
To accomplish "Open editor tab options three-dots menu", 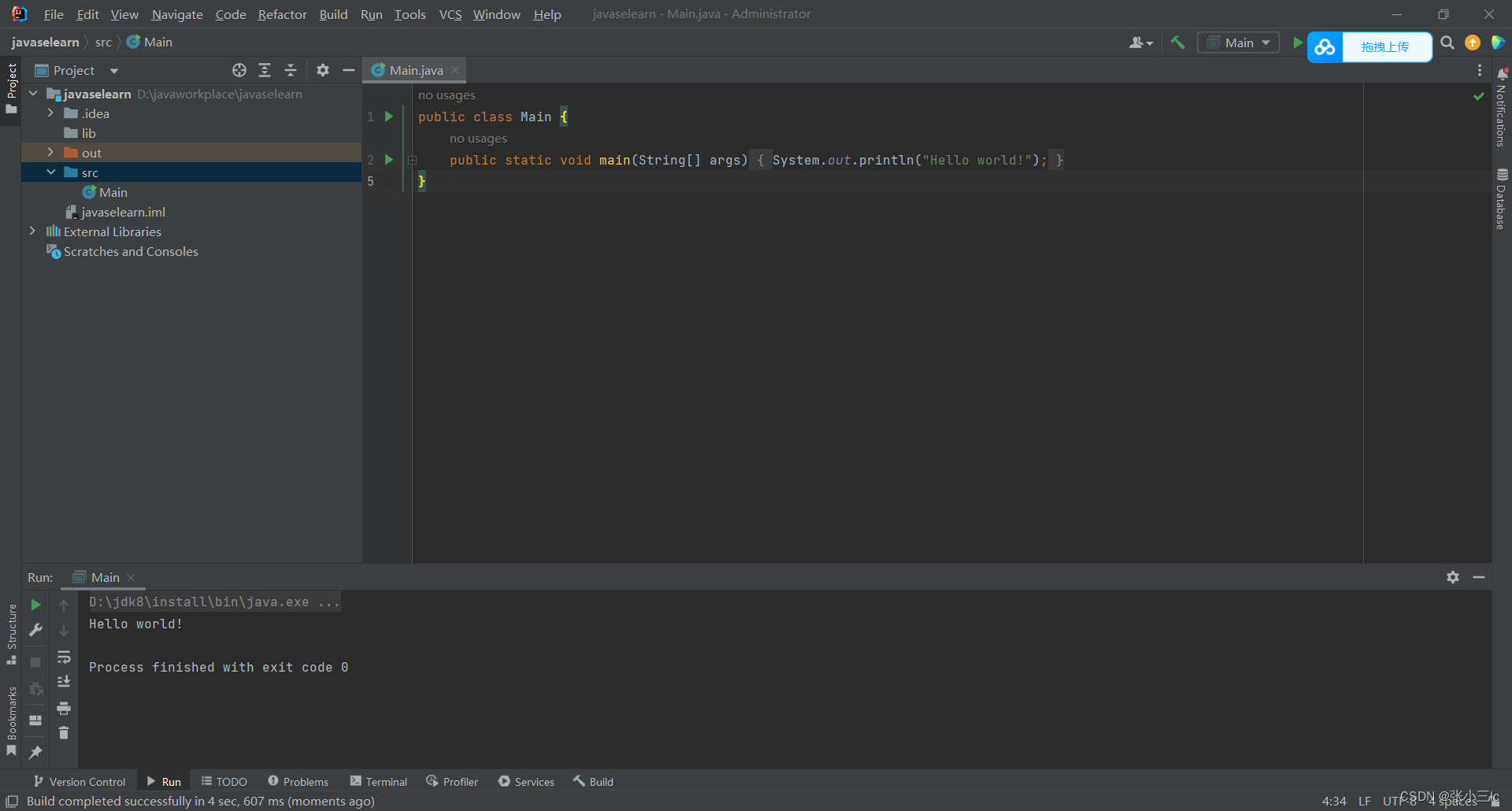I will pyautogui.click(x=1480, y=70).
